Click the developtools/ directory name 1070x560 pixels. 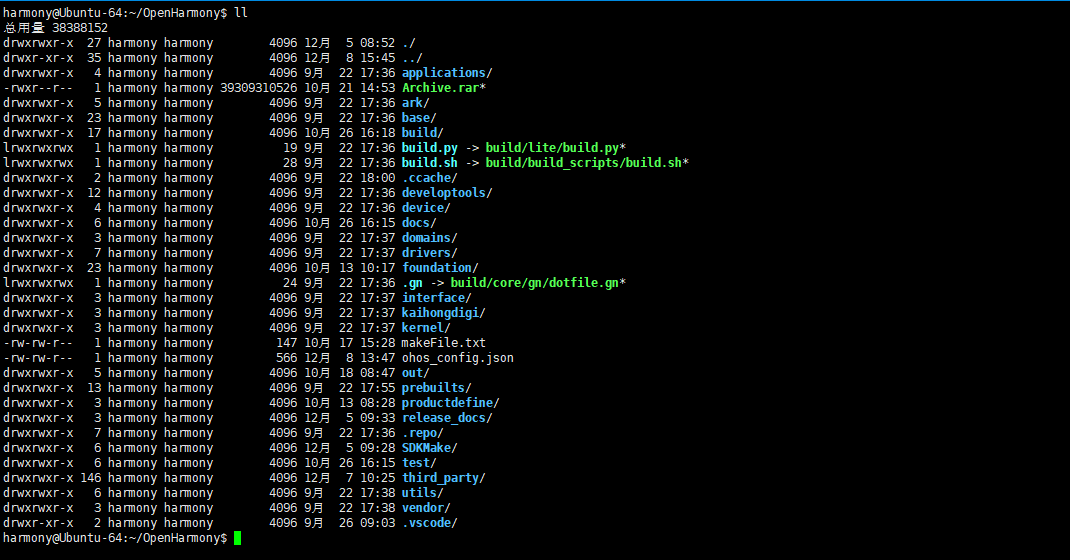[444, 193]
